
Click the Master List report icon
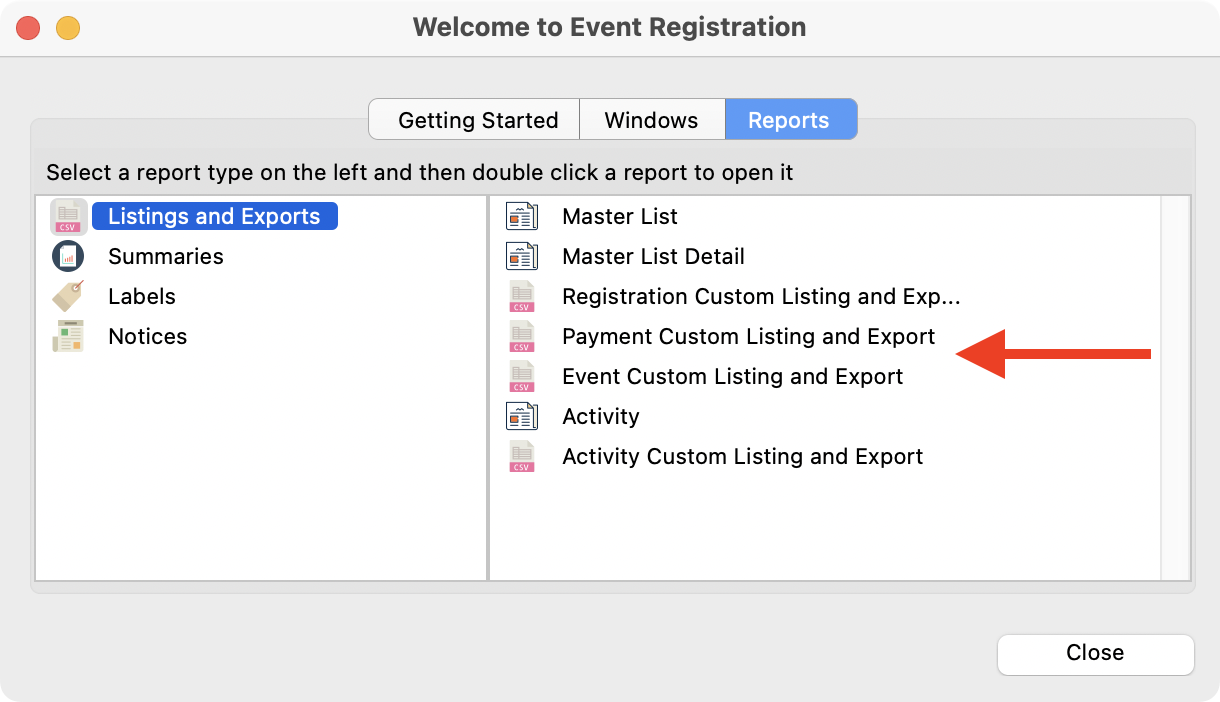[521, 217]
